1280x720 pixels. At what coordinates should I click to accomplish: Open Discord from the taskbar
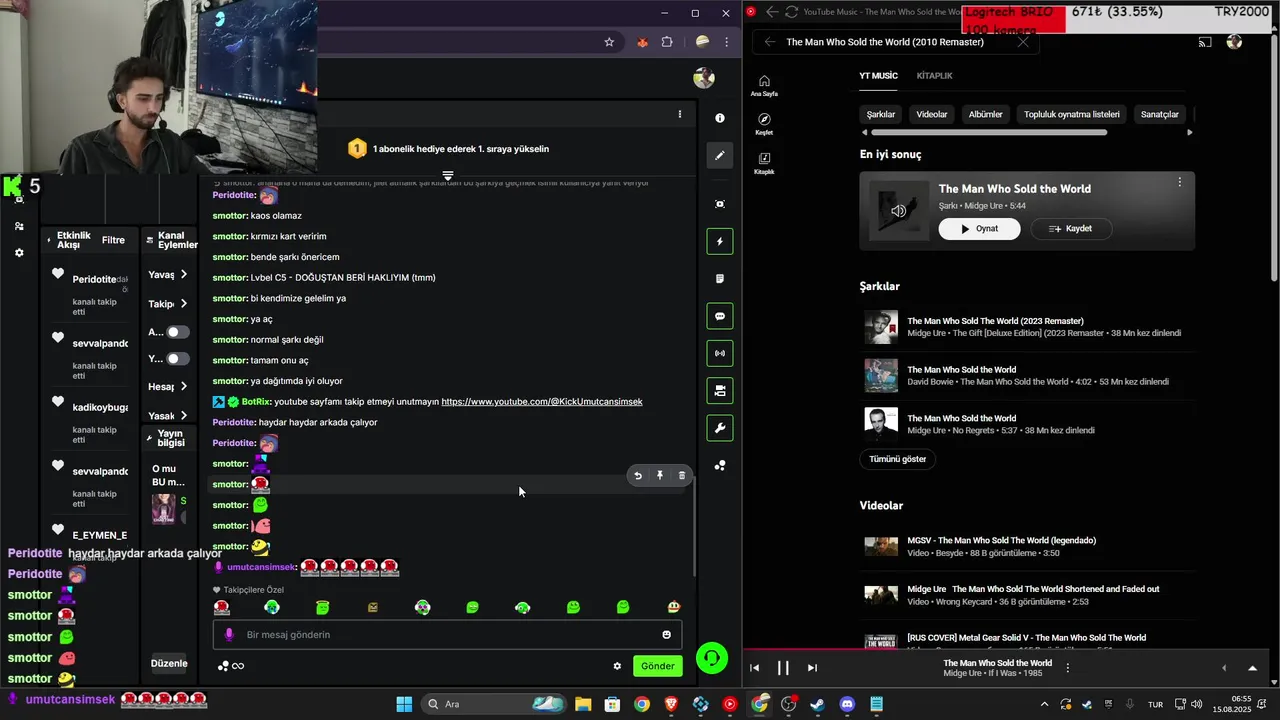click(x=847, y=704)
